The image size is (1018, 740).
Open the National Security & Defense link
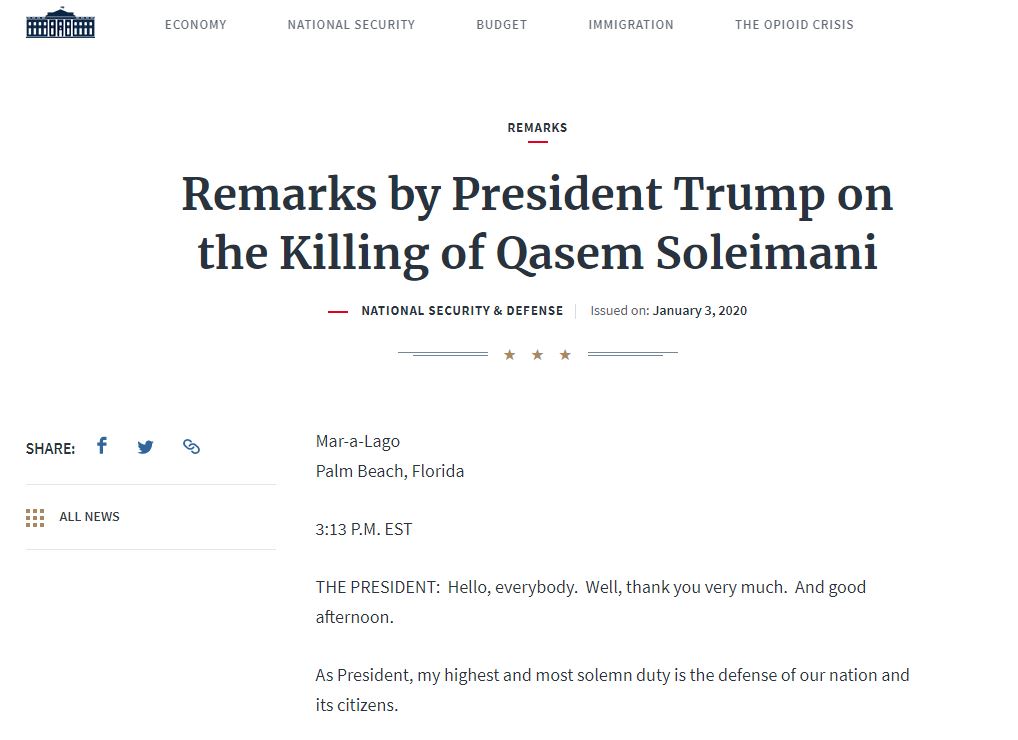(x=462, y=311)
